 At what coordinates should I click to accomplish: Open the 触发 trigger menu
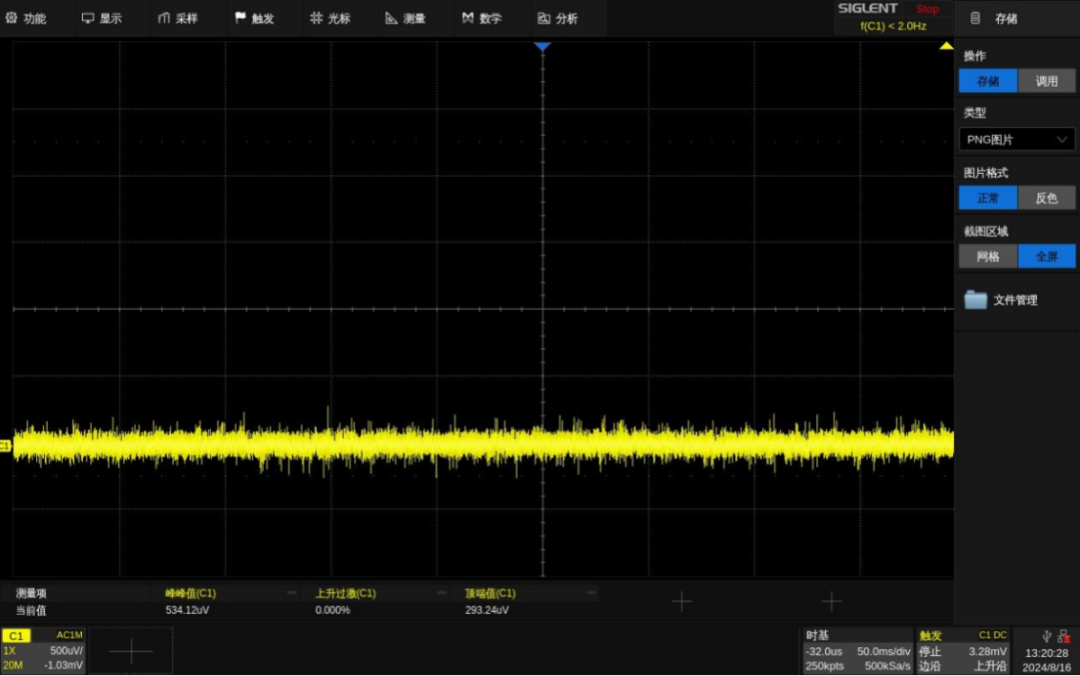pyautogui.click(x=254, y=19)
